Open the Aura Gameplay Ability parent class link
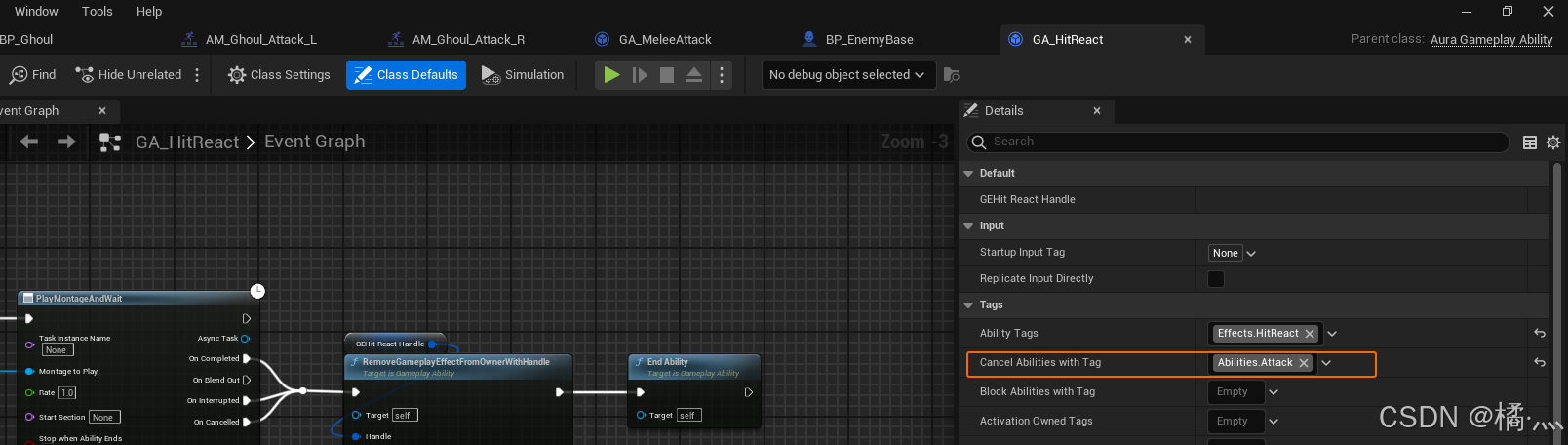 coord(1491,40)
